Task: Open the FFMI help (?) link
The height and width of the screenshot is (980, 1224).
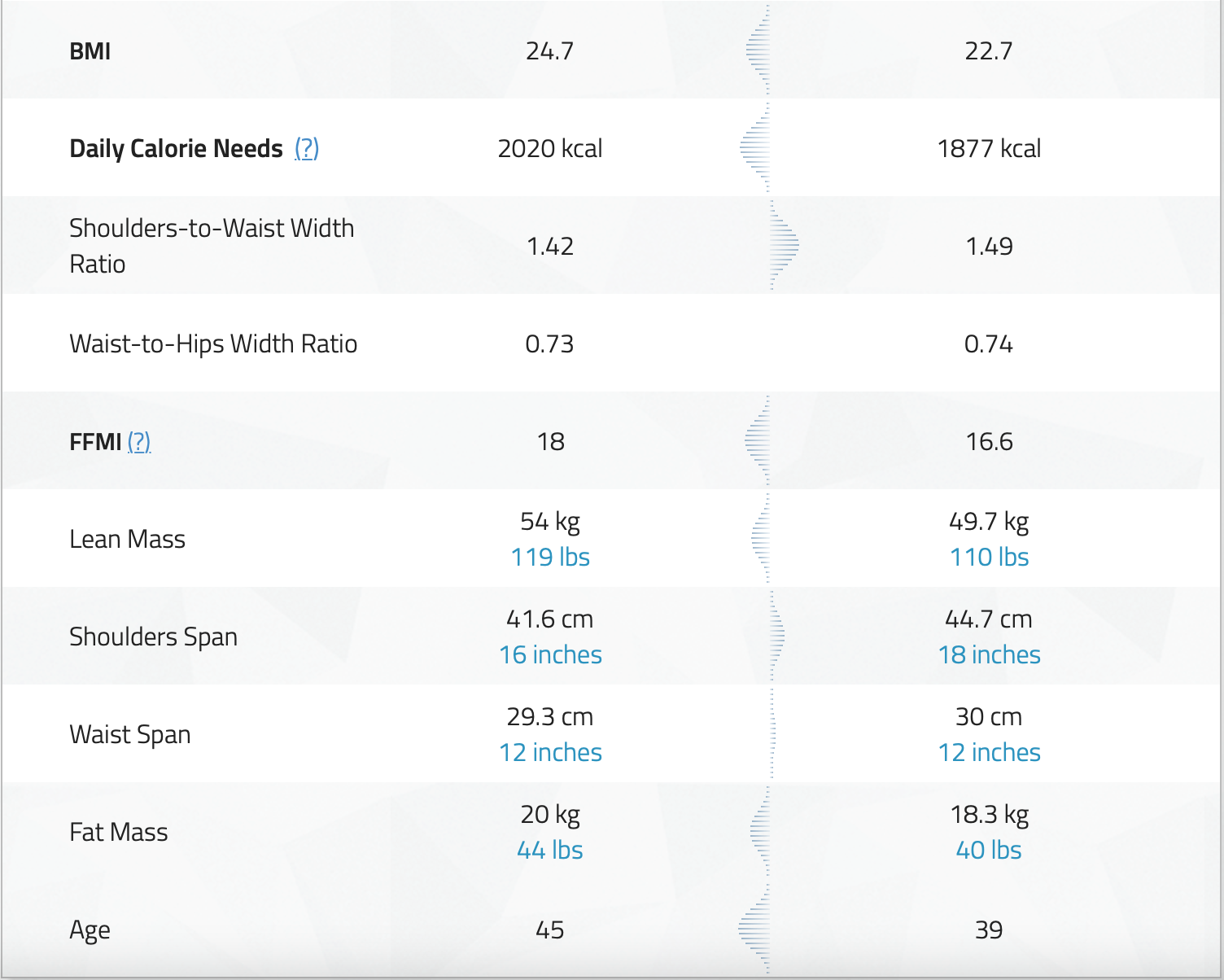Action: click(x=139, y=441)
